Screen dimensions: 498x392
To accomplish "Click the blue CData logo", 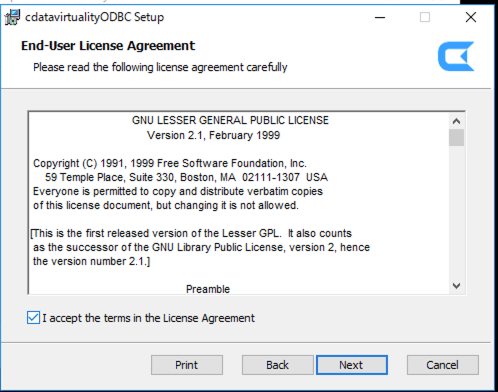I will [456, 56].
